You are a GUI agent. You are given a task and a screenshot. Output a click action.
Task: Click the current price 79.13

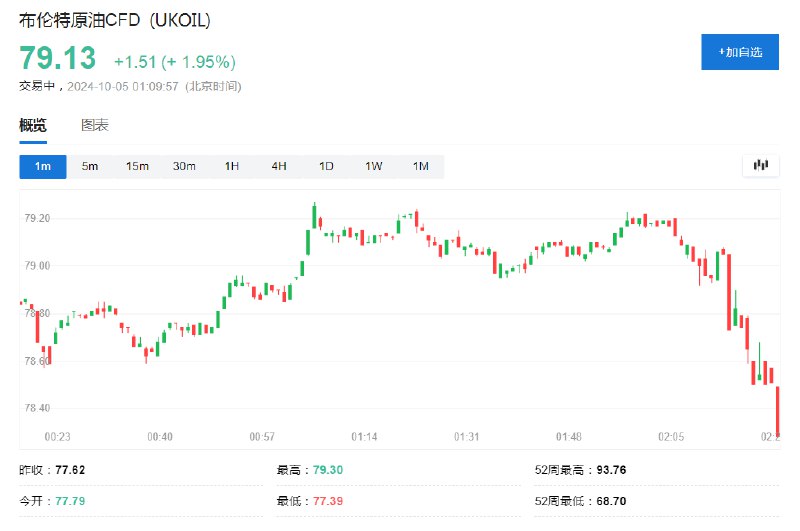58,58
